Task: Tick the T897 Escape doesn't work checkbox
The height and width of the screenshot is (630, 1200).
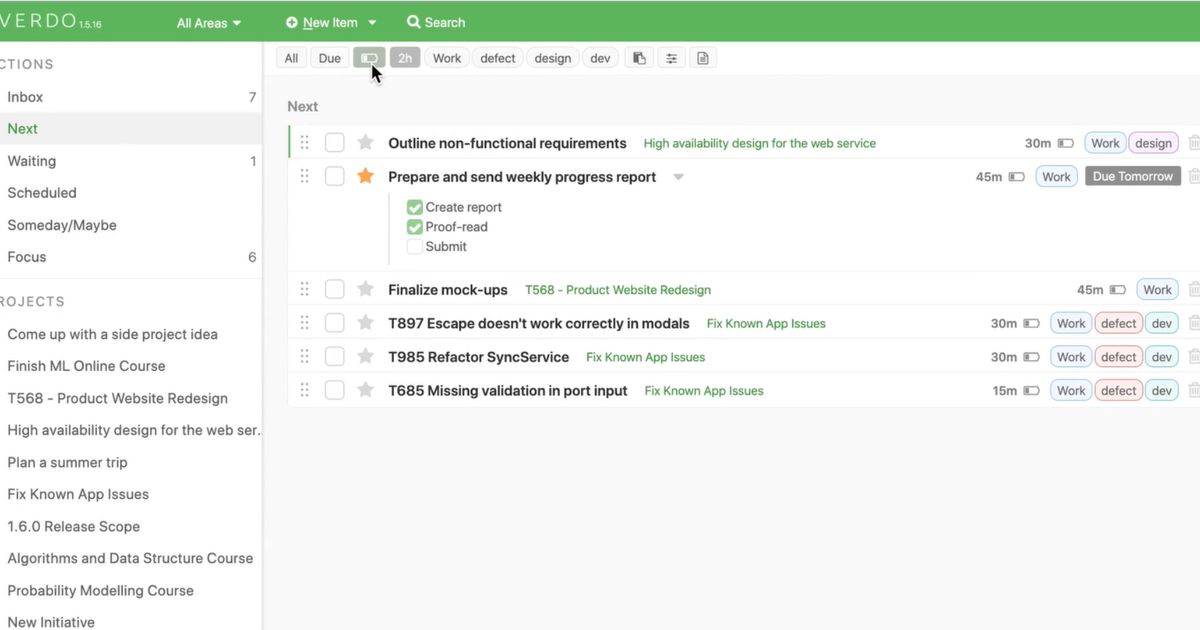Action: point(335,323)
